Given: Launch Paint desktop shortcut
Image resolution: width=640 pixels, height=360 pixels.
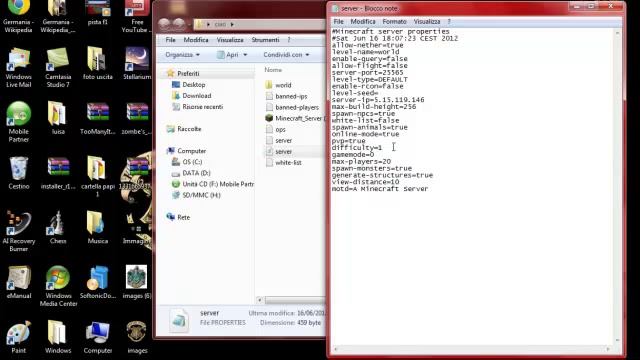Looking at the screenshot, I should tap(19, 337).
